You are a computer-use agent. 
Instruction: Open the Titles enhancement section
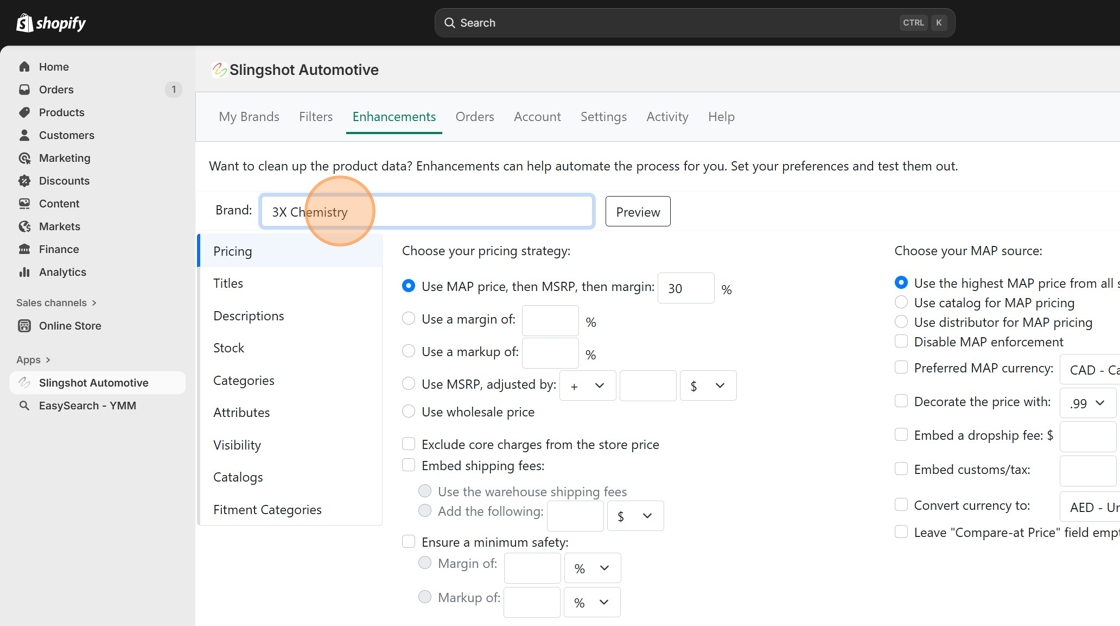pyautogui.click(x=291, y=284)
